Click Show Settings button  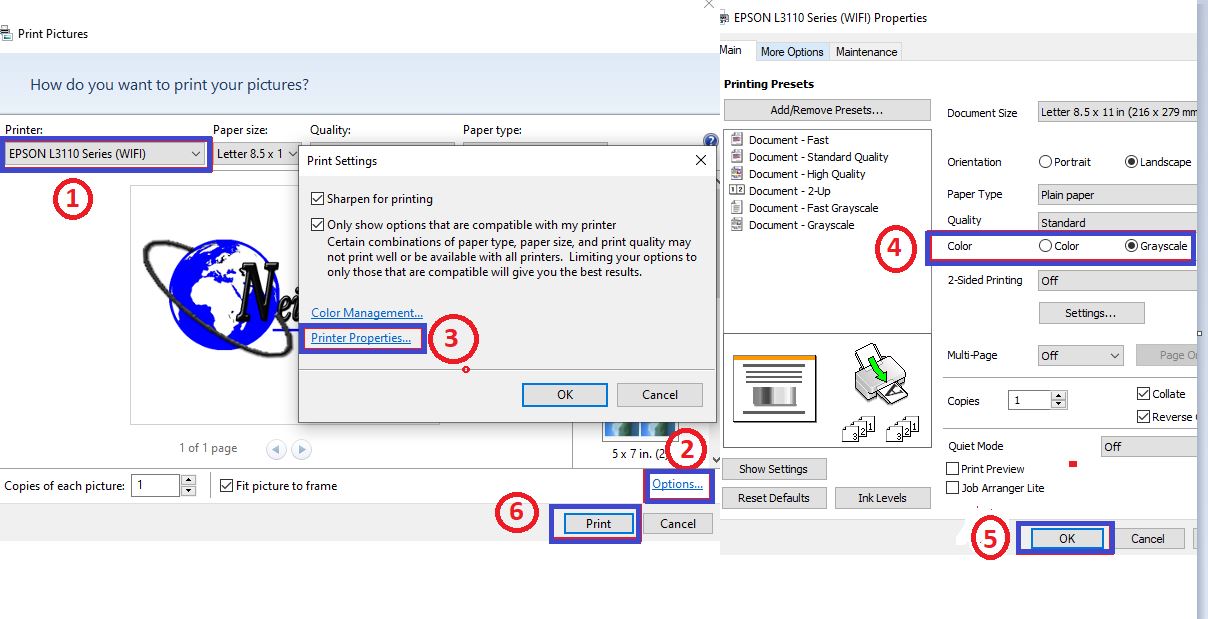pos(774,469)
